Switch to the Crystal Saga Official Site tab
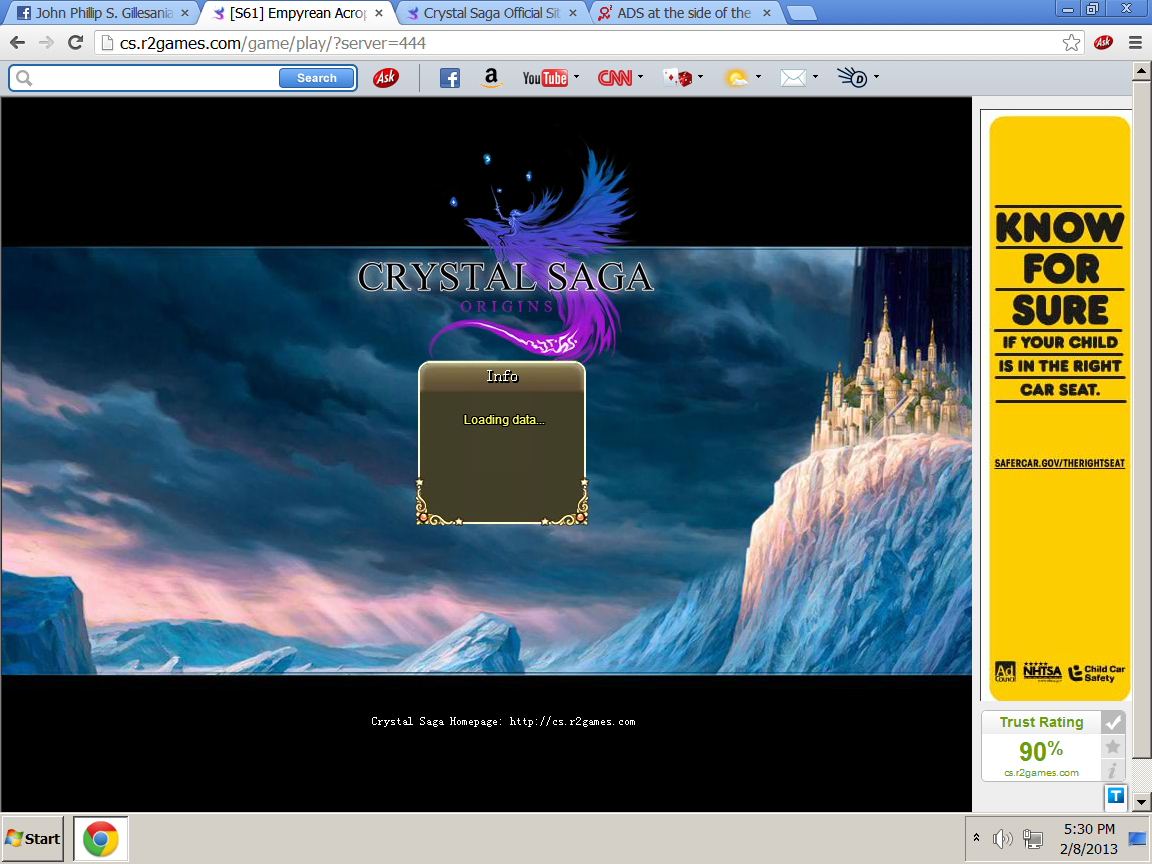 click(490, 13)
